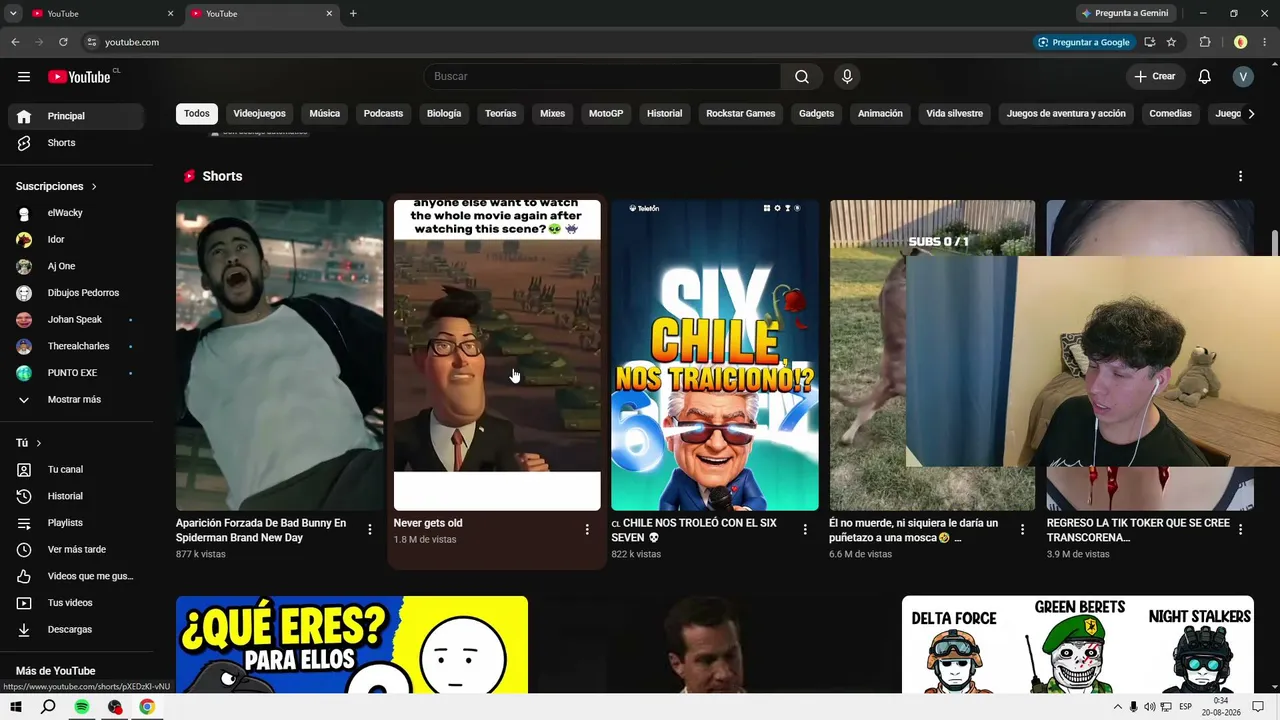Show hidden system tray icons
Image resolution: width=1280 pixels, height=720 pixels.
tap(1117, 707)
